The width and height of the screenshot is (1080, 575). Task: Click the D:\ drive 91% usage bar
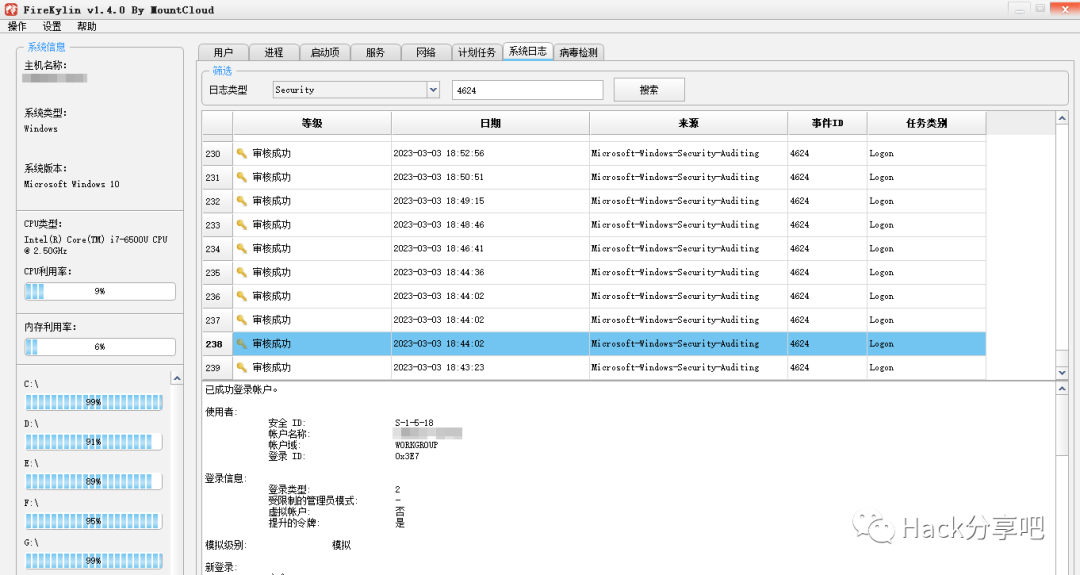coord(94,441)
